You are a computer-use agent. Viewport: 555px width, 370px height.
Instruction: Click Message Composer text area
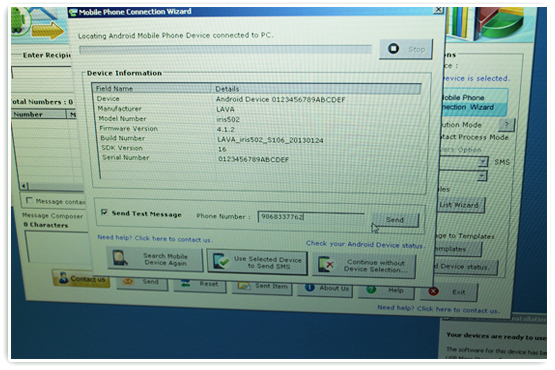click(x=57, y=246)
